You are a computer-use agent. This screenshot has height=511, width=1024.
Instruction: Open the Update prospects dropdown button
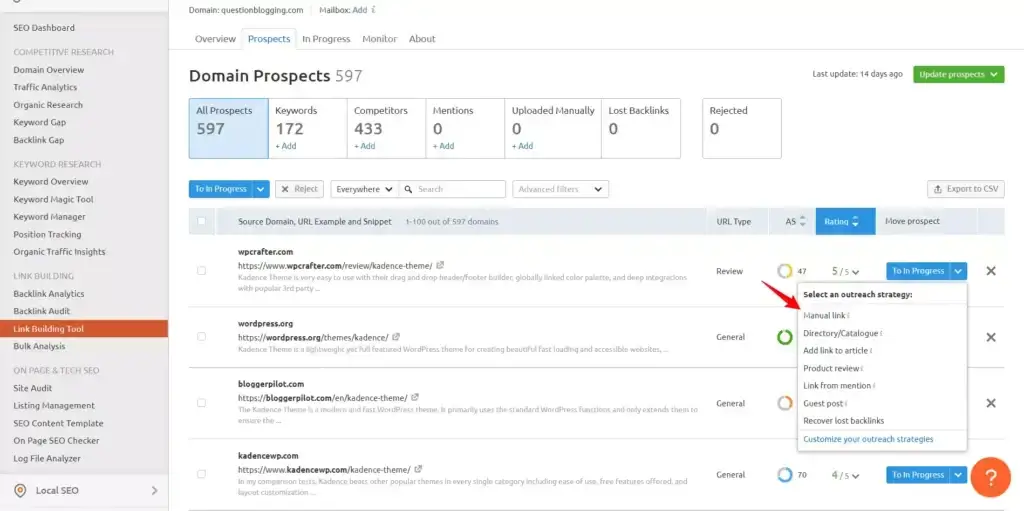pyautogui.click(x=958, y=74)
